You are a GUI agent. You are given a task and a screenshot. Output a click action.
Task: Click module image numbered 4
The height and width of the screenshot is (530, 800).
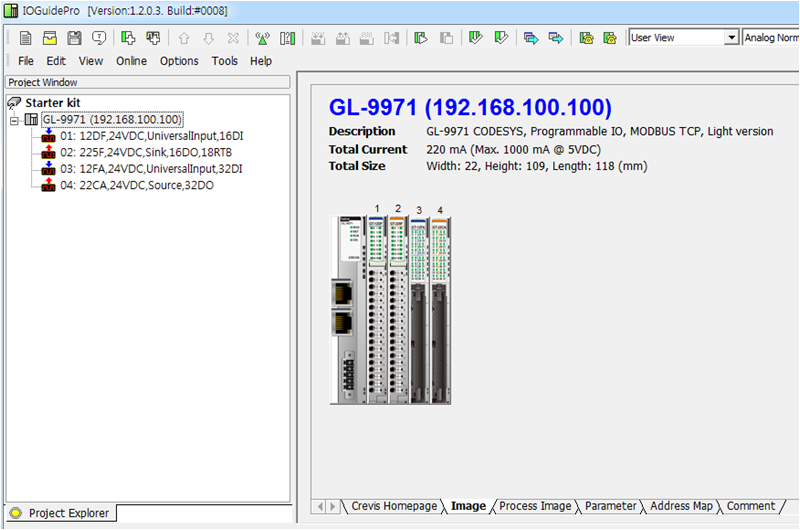(x=440, y=311)
